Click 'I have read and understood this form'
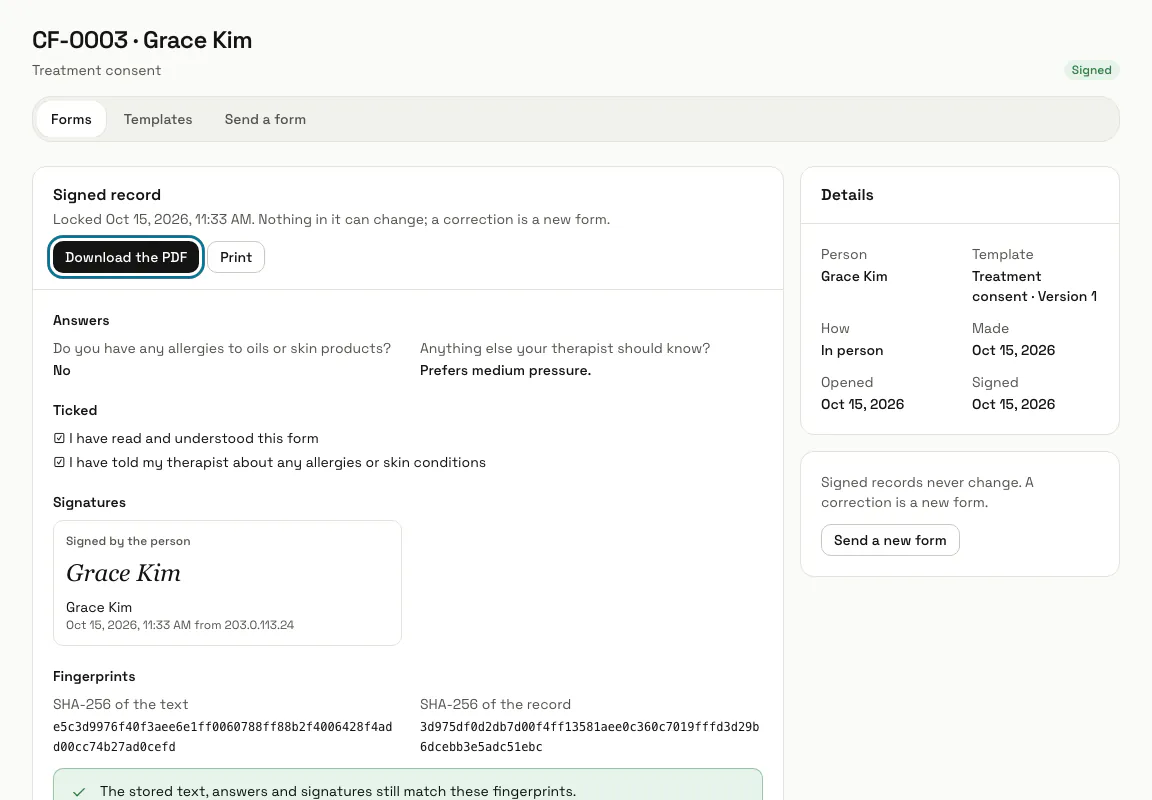This screenshot has height=800, width=1152. click(x=194, y=439)
